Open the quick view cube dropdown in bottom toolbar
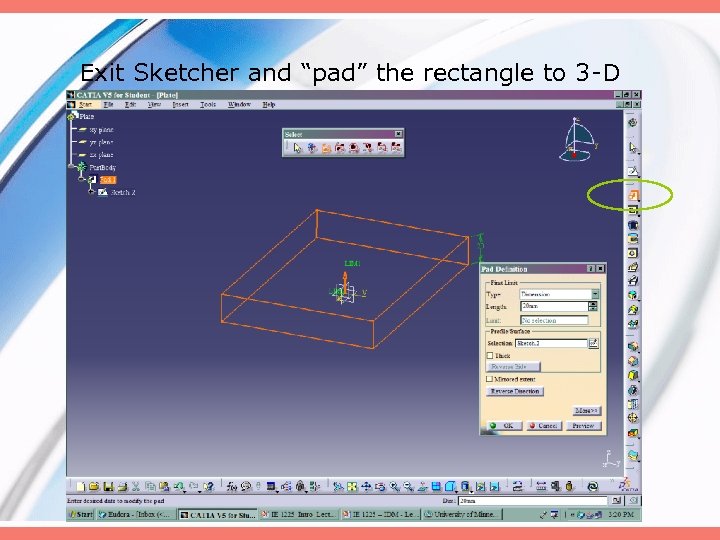The height and width of the screenshot is (540, 720). point(457,490)
